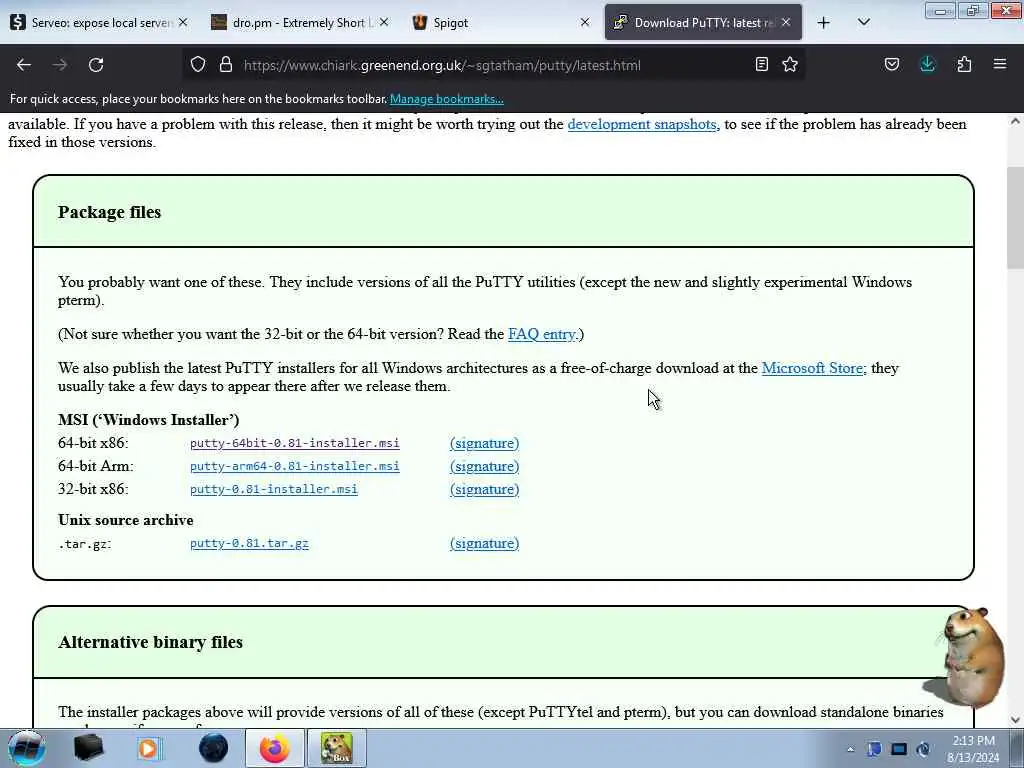Open the Firefox hamburger menu

click(x=1000, y=65)
